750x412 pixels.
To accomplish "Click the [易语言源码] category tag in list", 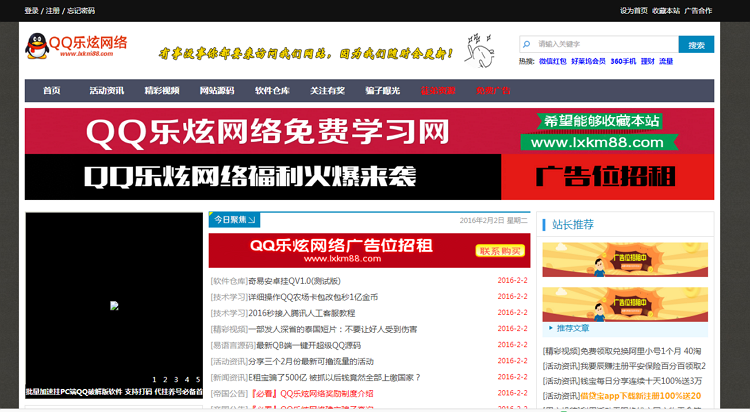I will (233, 345).
